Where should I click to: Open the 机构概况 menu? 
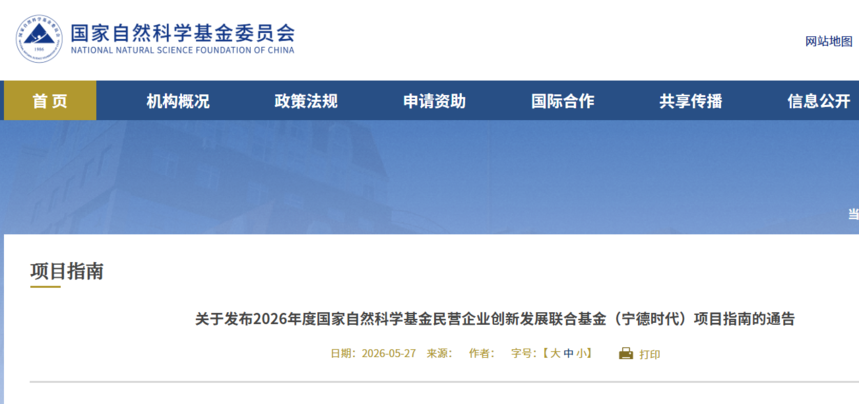pos(178,101)
